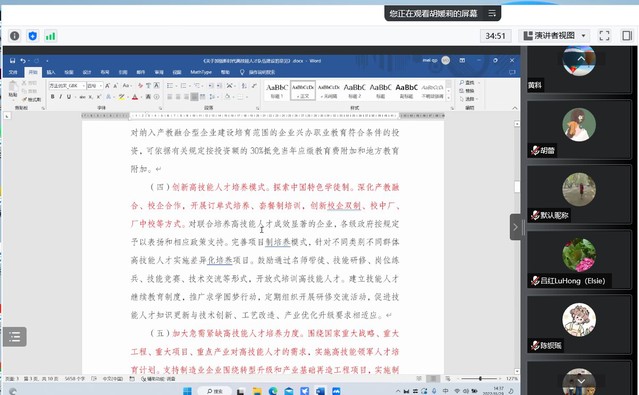Open the 演讲者视图 view dropdown

tap(554, 36)
